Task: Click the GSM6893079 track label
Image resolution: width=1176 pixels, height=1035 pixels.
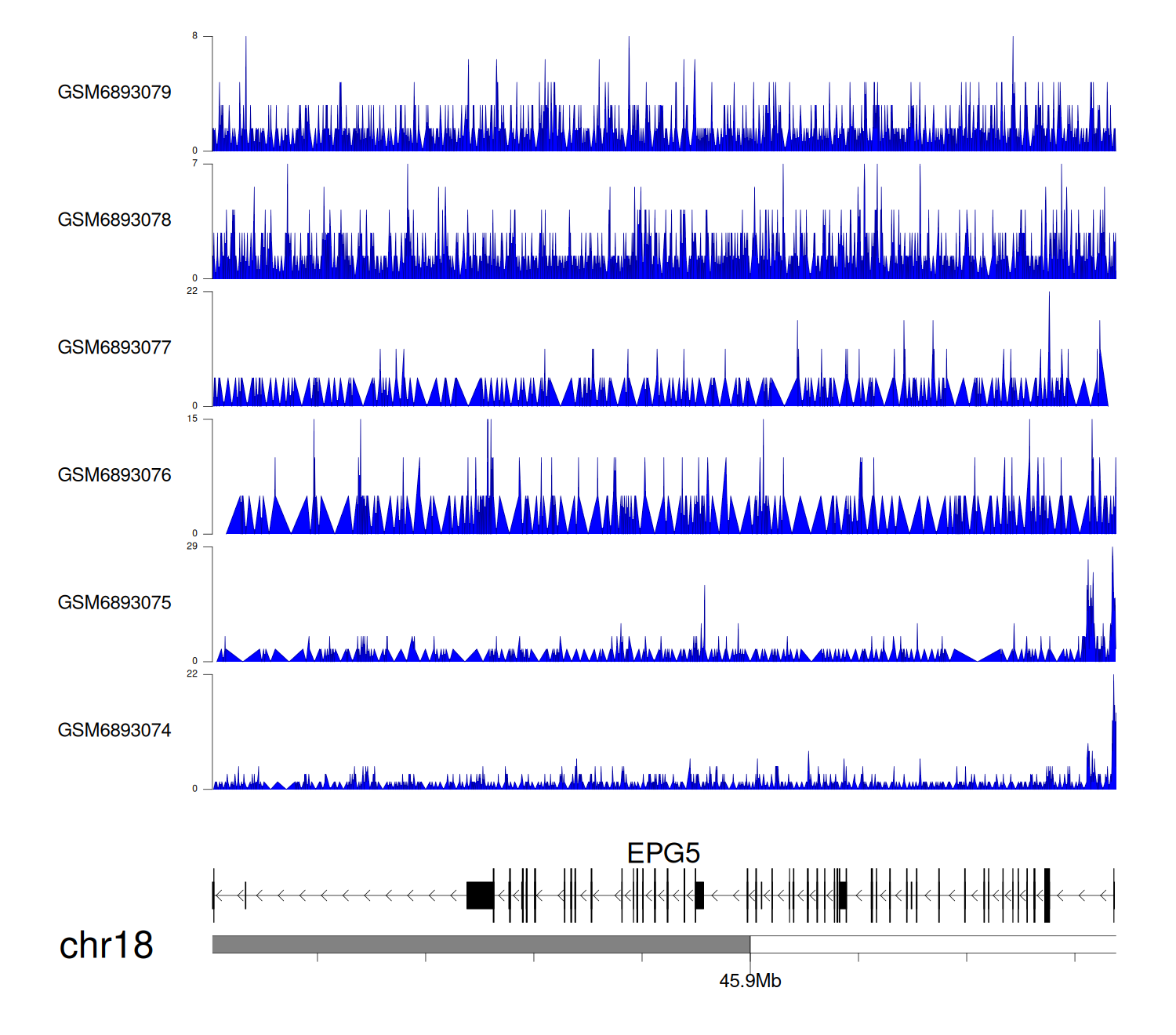Action: (x=114, y=93)
